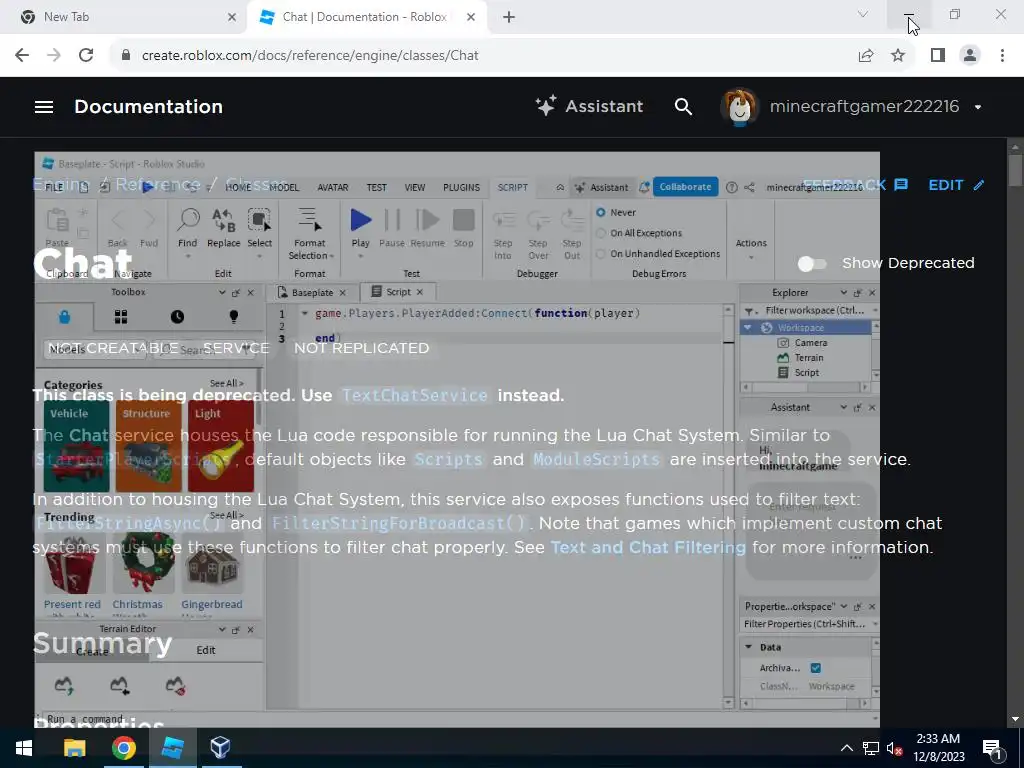Switch to Edit tab in Studio Terrain Editor
This screenshot has height=768, width=1024.
point(206,650)
